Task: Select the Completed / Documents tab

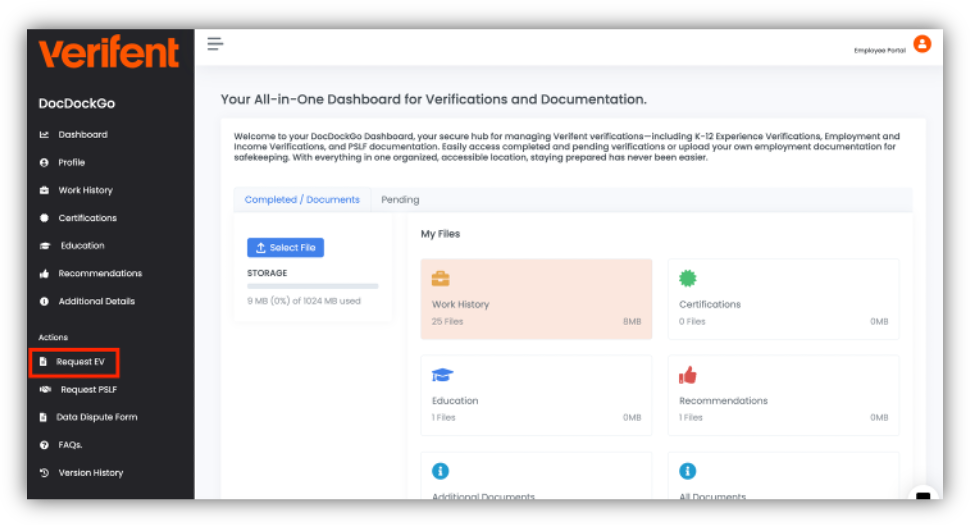Action: point(302,200)
